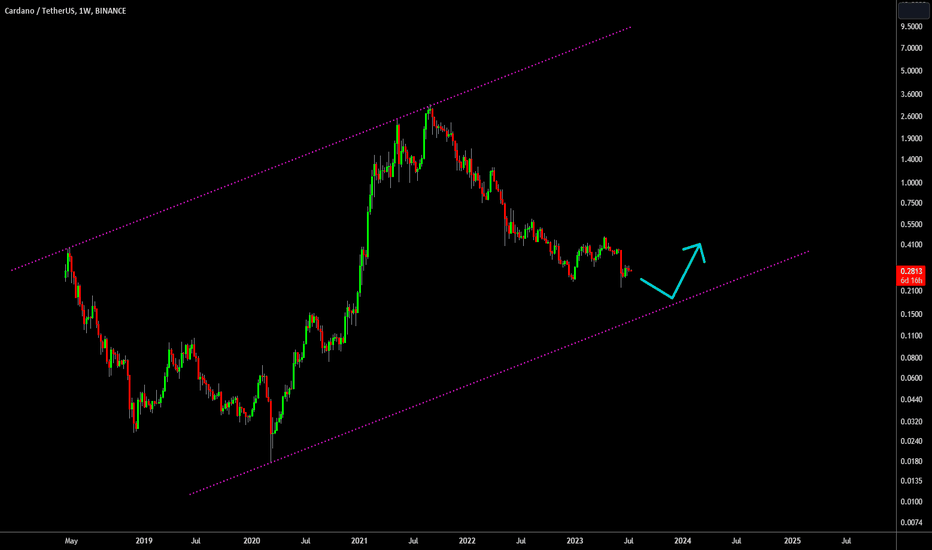Image resolution: width=932 pixels, height=550 pixels.
Task: Select the 2023 time axis label
Action: (575, 541)
